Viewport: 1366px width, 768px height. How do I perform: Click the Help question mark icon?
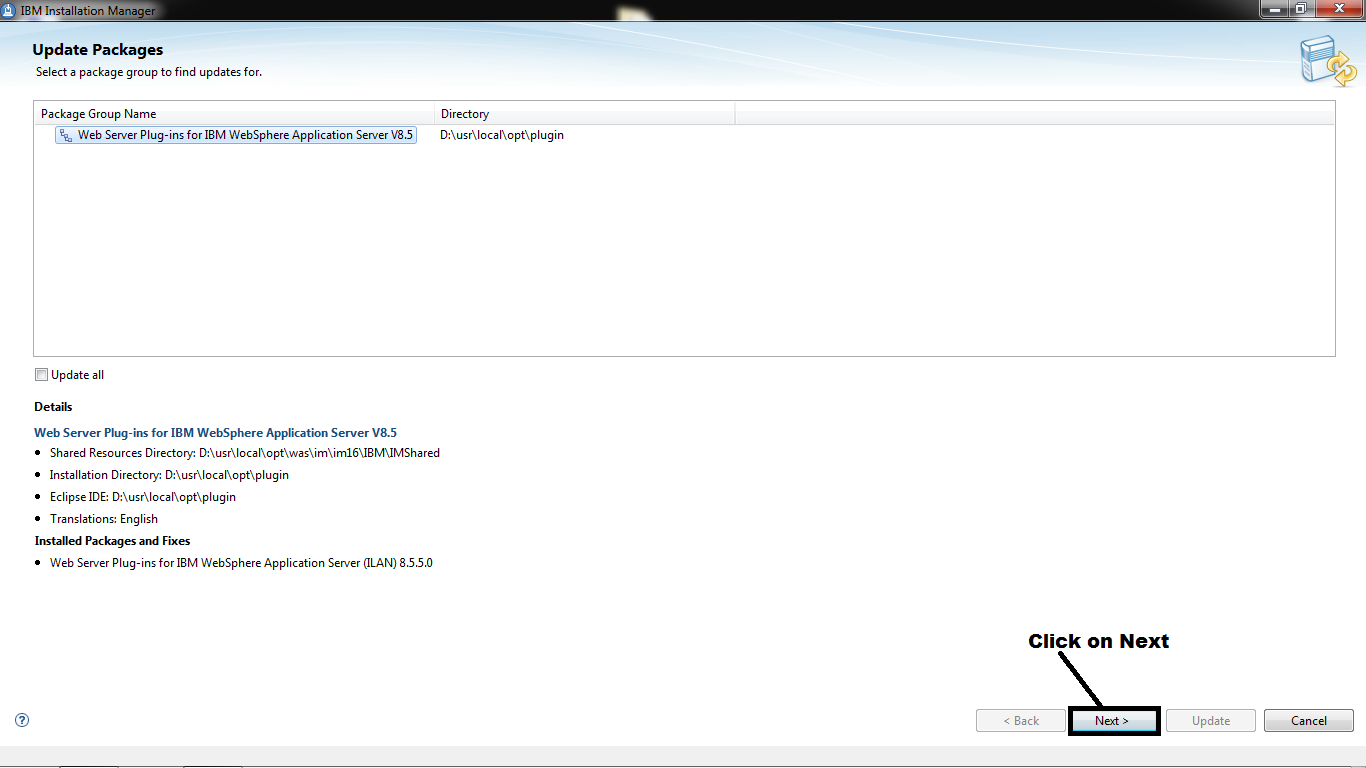21,720
